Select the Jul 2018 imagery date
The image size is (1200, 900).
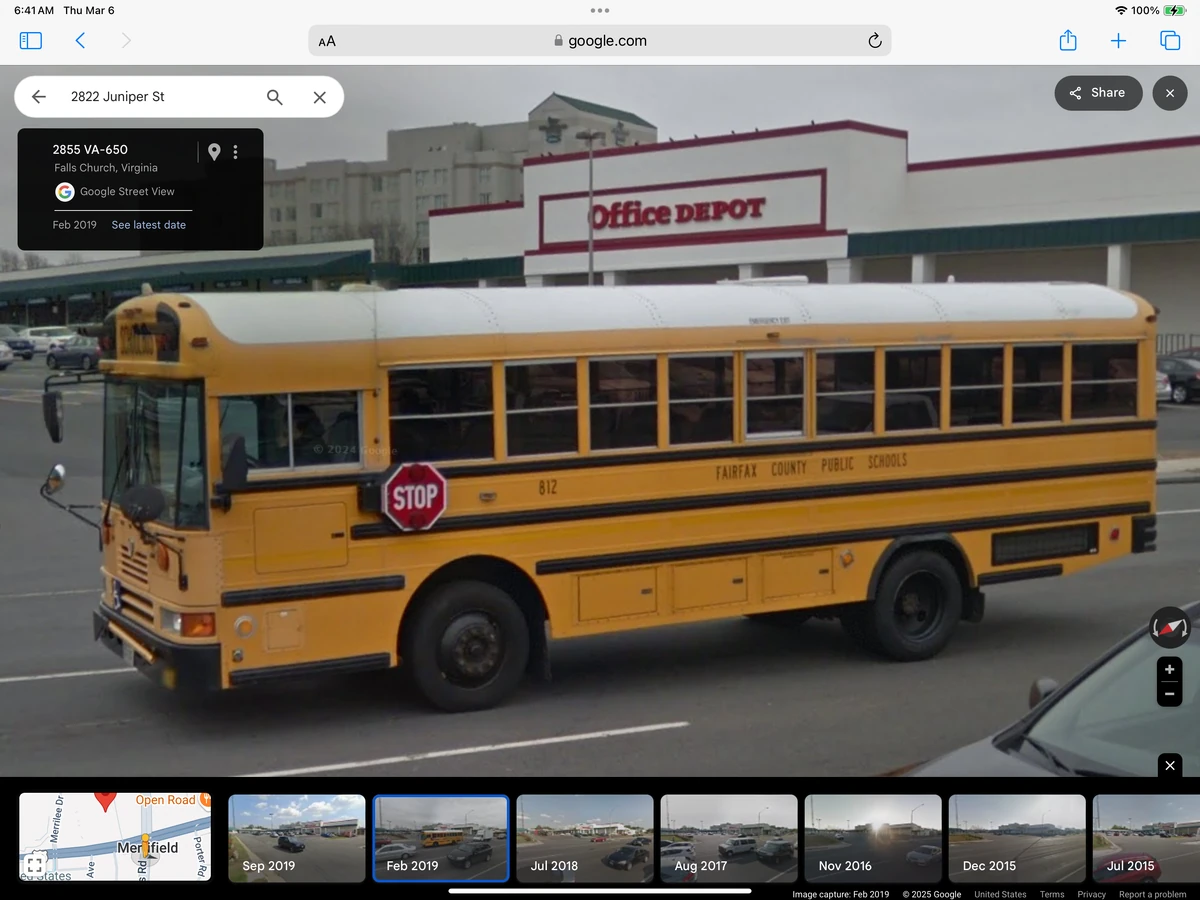(585, 838)
